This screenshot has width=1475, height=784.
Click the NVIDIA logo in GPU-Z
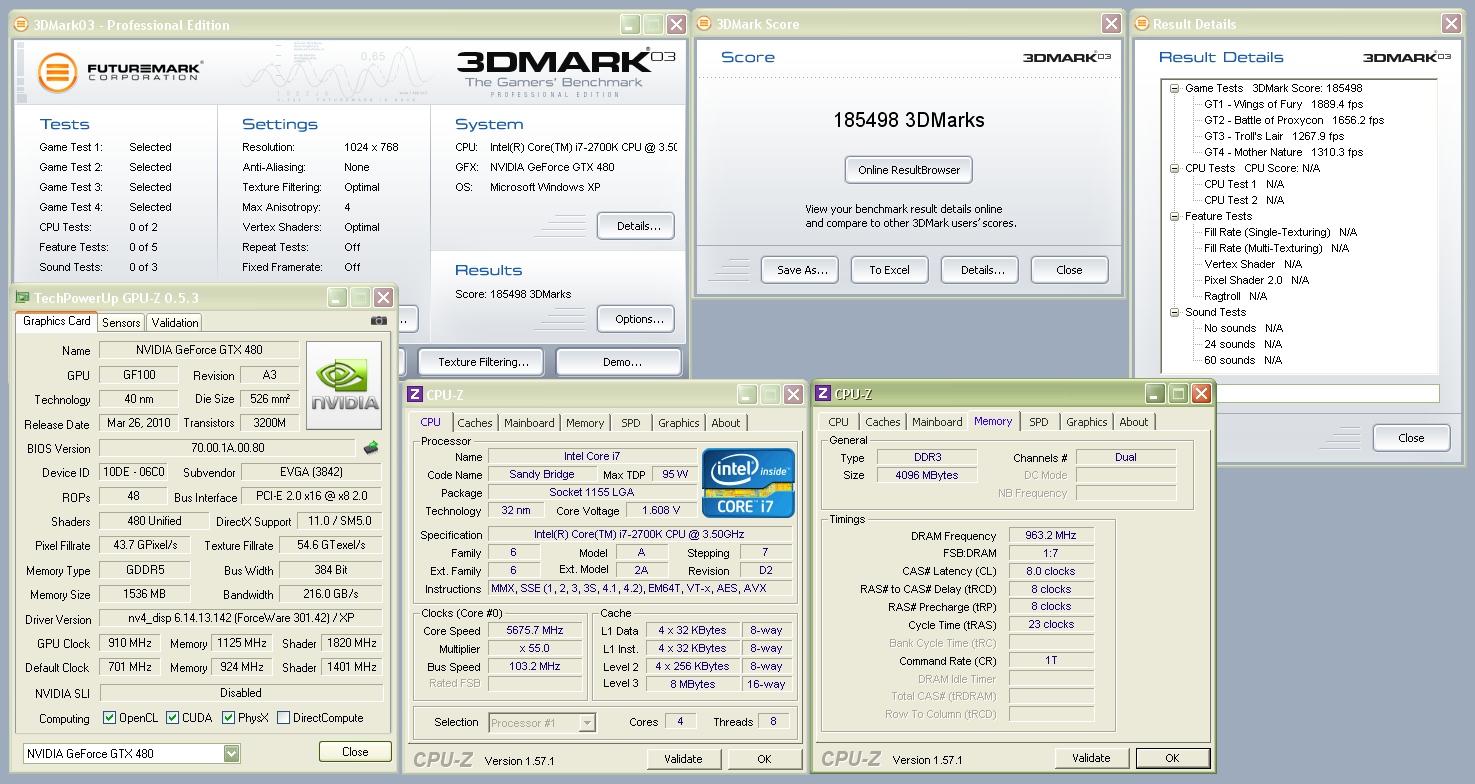pos(344,386)
